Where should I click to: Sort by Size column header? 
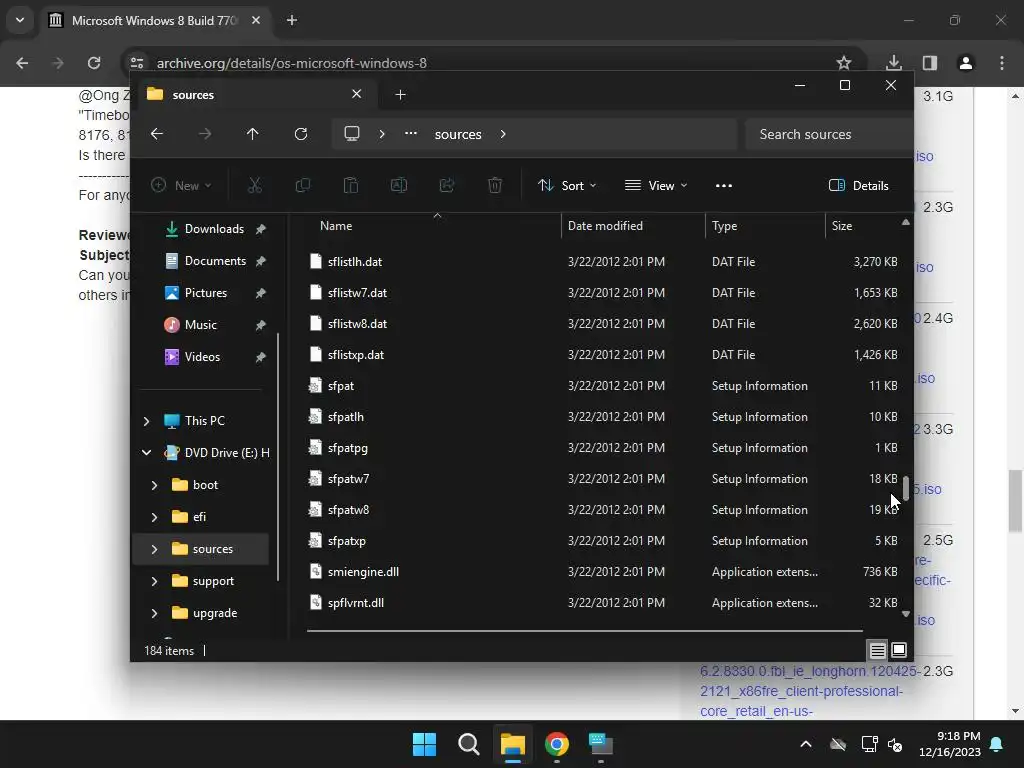point(863,226)
